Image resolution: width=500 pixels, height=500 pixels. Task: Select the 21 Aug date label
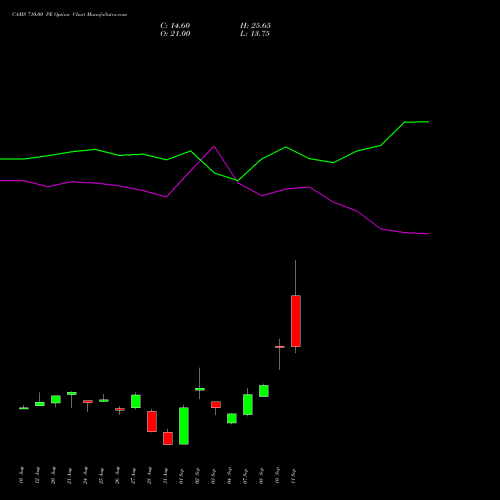coord(69,475)
